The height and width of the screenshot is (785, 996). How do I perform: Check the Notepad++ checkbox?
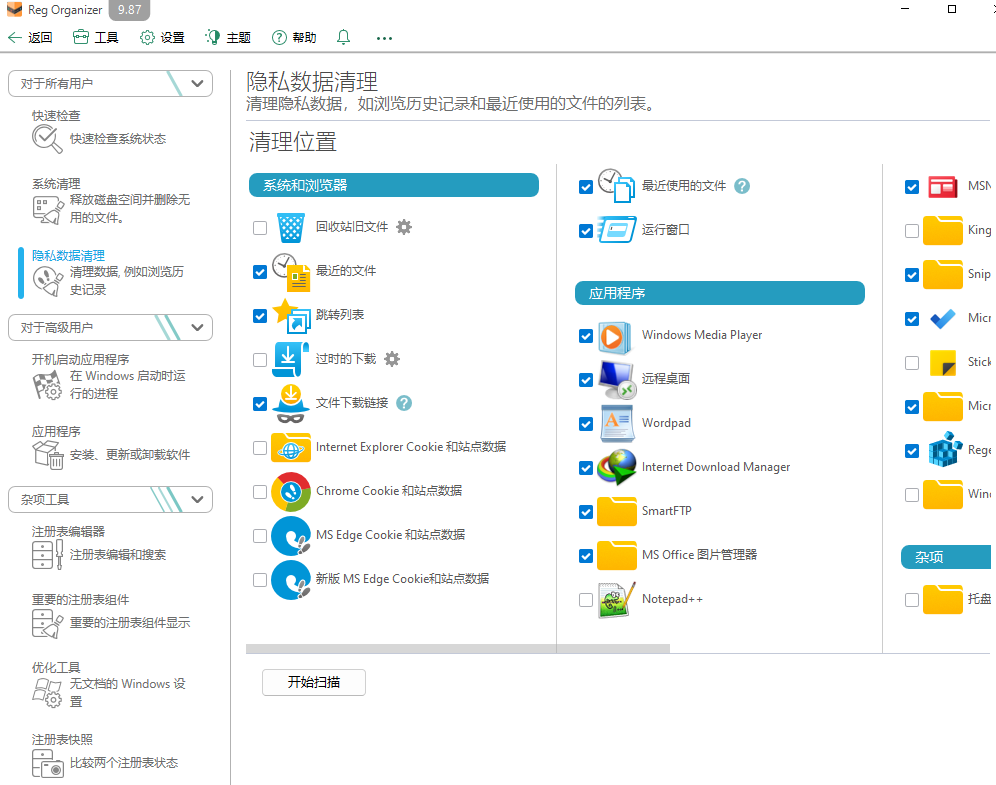click(x=586, y=600)
